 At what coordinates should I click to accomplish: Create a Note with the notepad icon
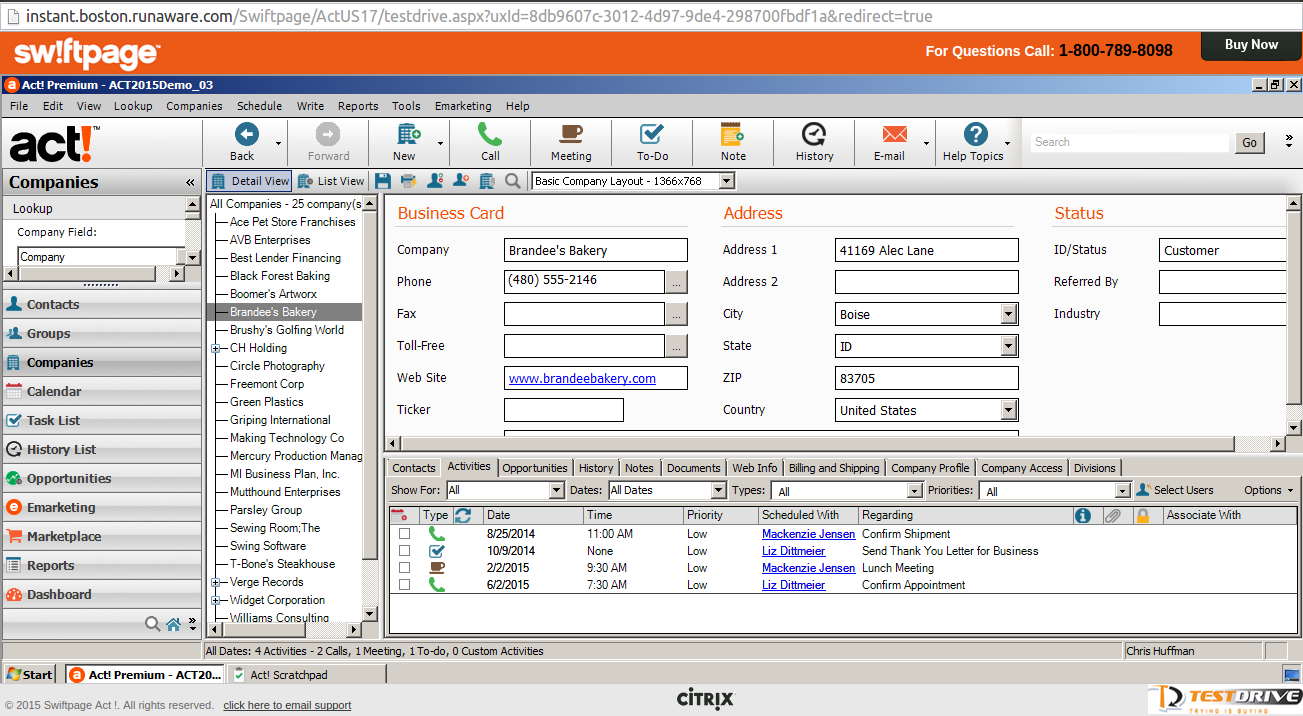click(x=733, y=135)
